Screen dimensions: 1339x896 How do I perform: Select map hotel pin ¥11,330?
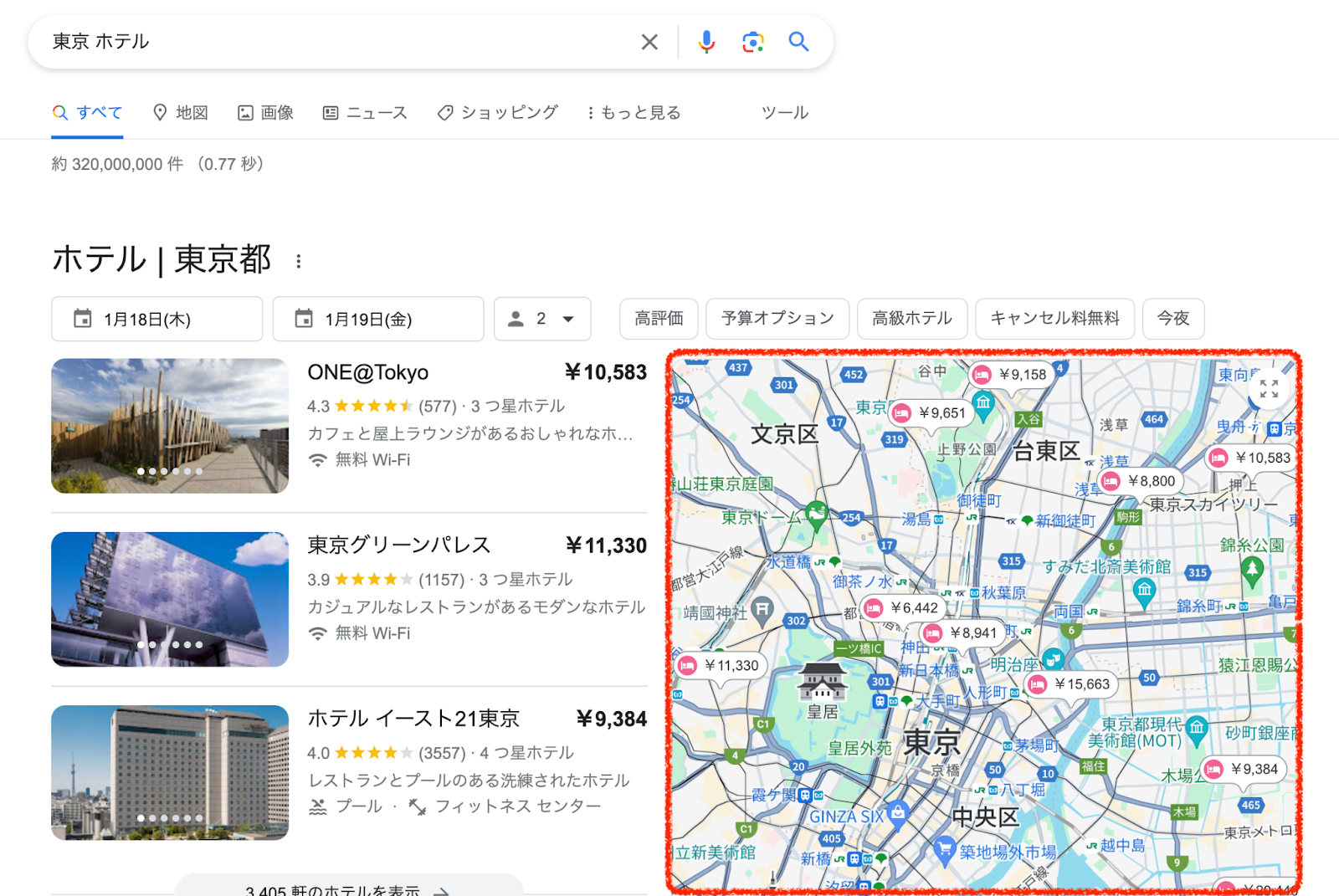721,666
